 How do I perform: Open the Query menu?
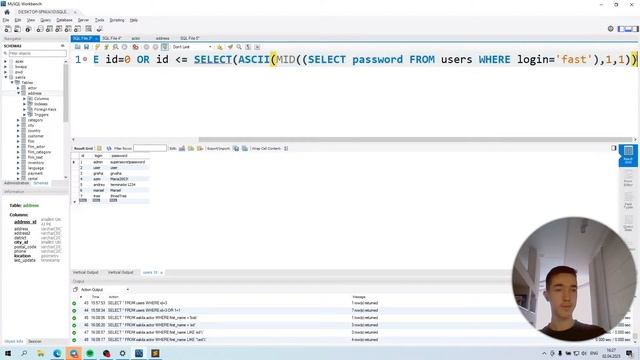coord(45,20)
